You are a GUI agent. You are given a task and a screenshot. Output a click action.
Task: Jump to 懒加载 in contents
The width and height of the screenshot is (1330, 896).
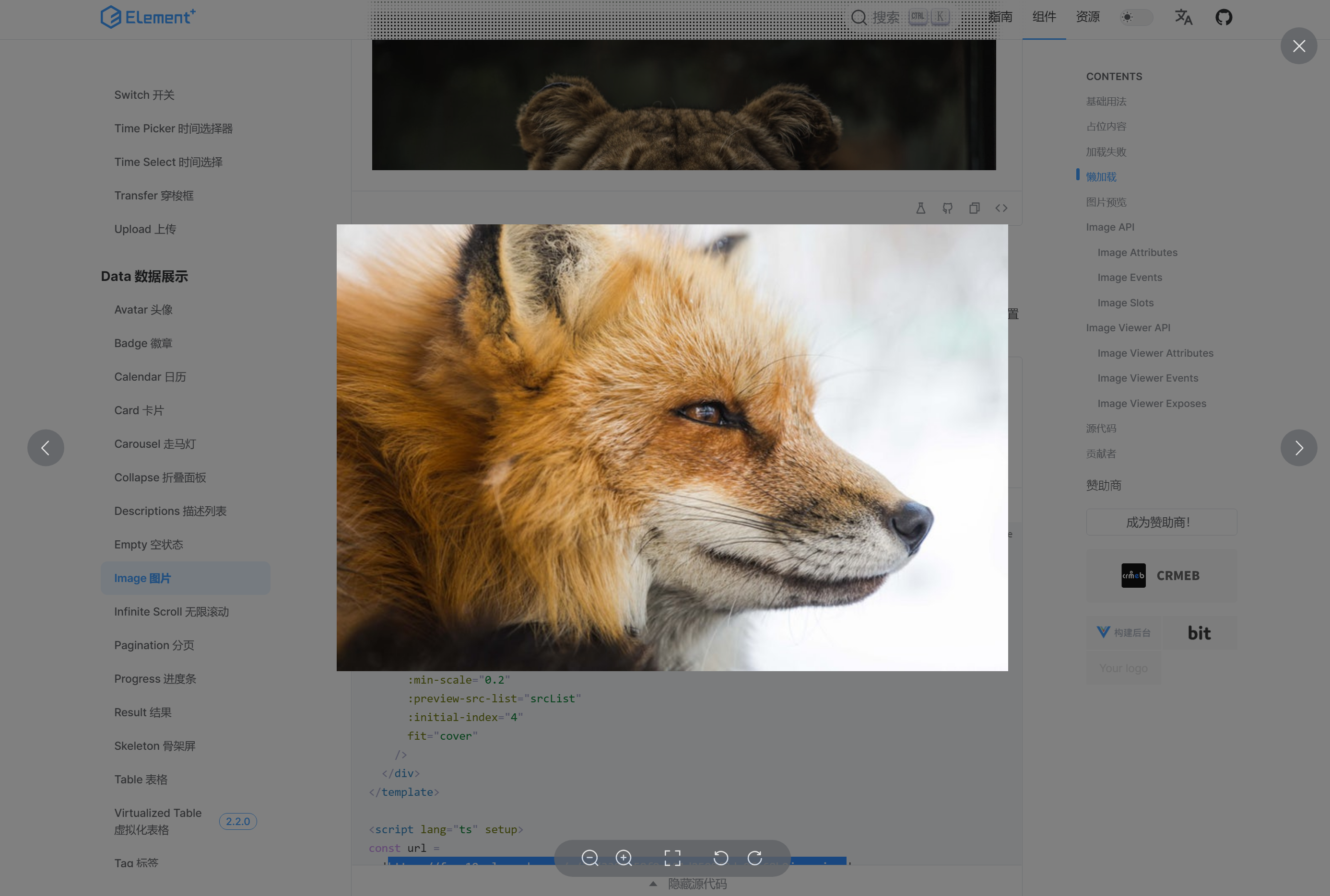[1101, 177]
